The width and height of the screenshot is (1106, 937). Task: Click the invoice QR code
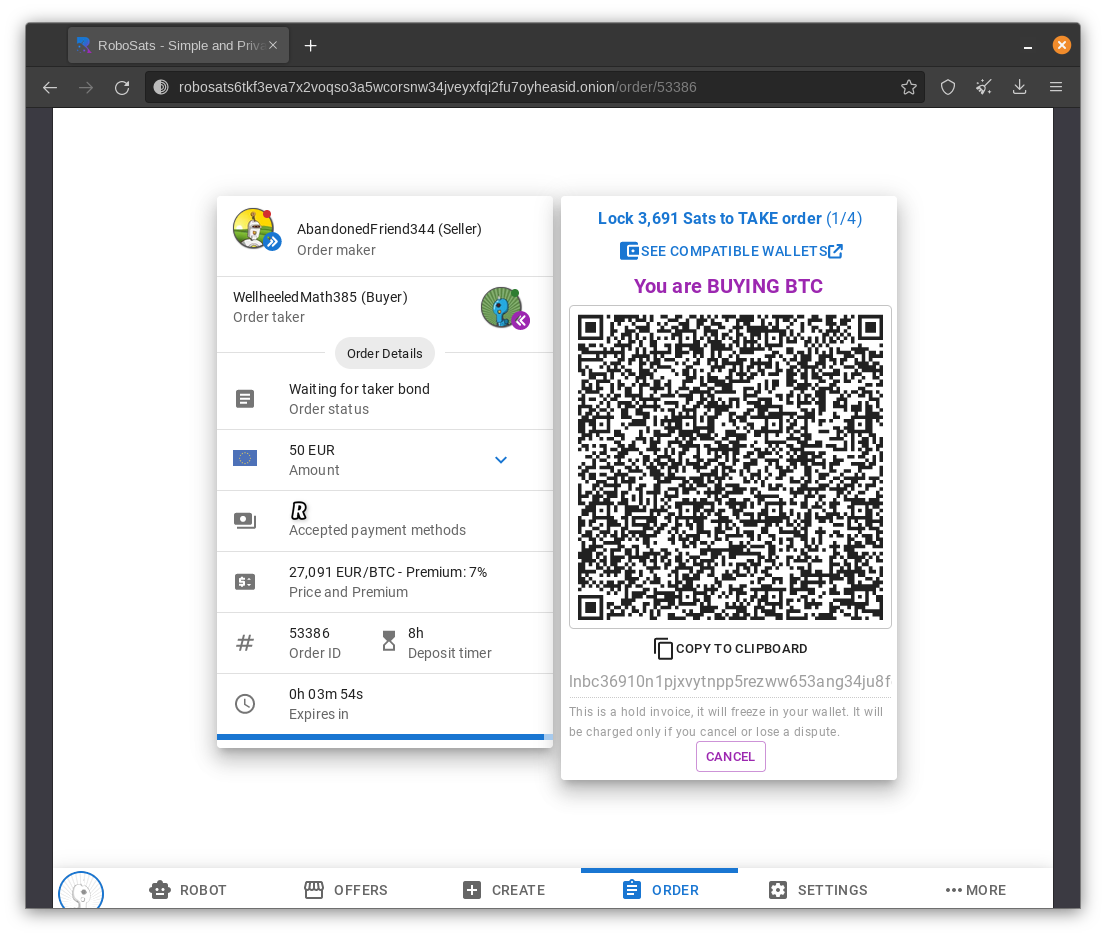click(x=730, y=467)
